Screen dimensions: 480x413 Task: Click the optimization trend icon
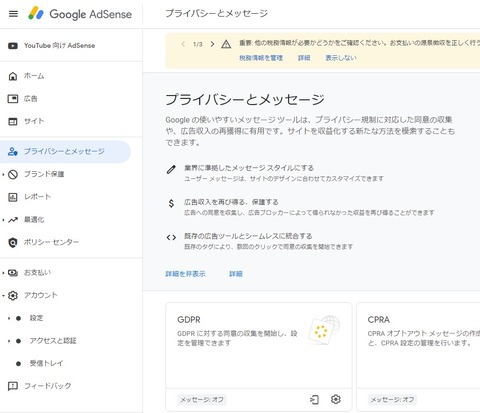[x=13, y=220]
